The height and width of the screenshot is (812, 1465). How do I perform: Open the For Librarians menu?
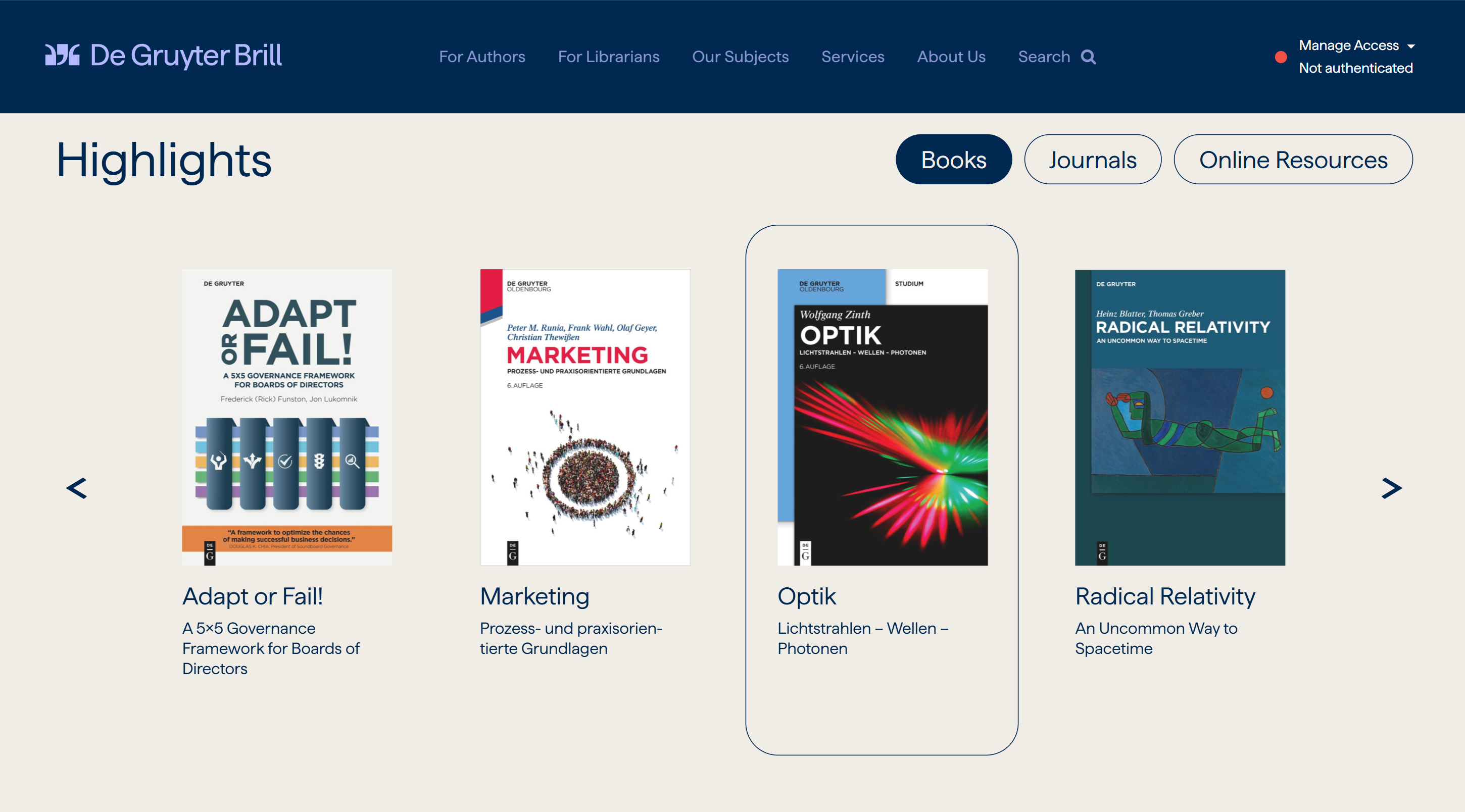[608, 57]
